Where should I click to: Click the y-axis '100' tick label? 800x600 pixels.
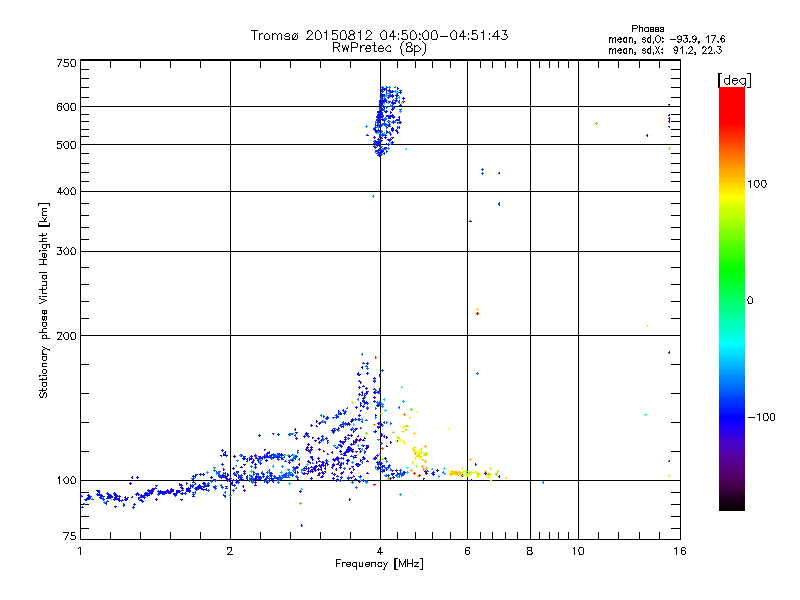tap(67, 481)
